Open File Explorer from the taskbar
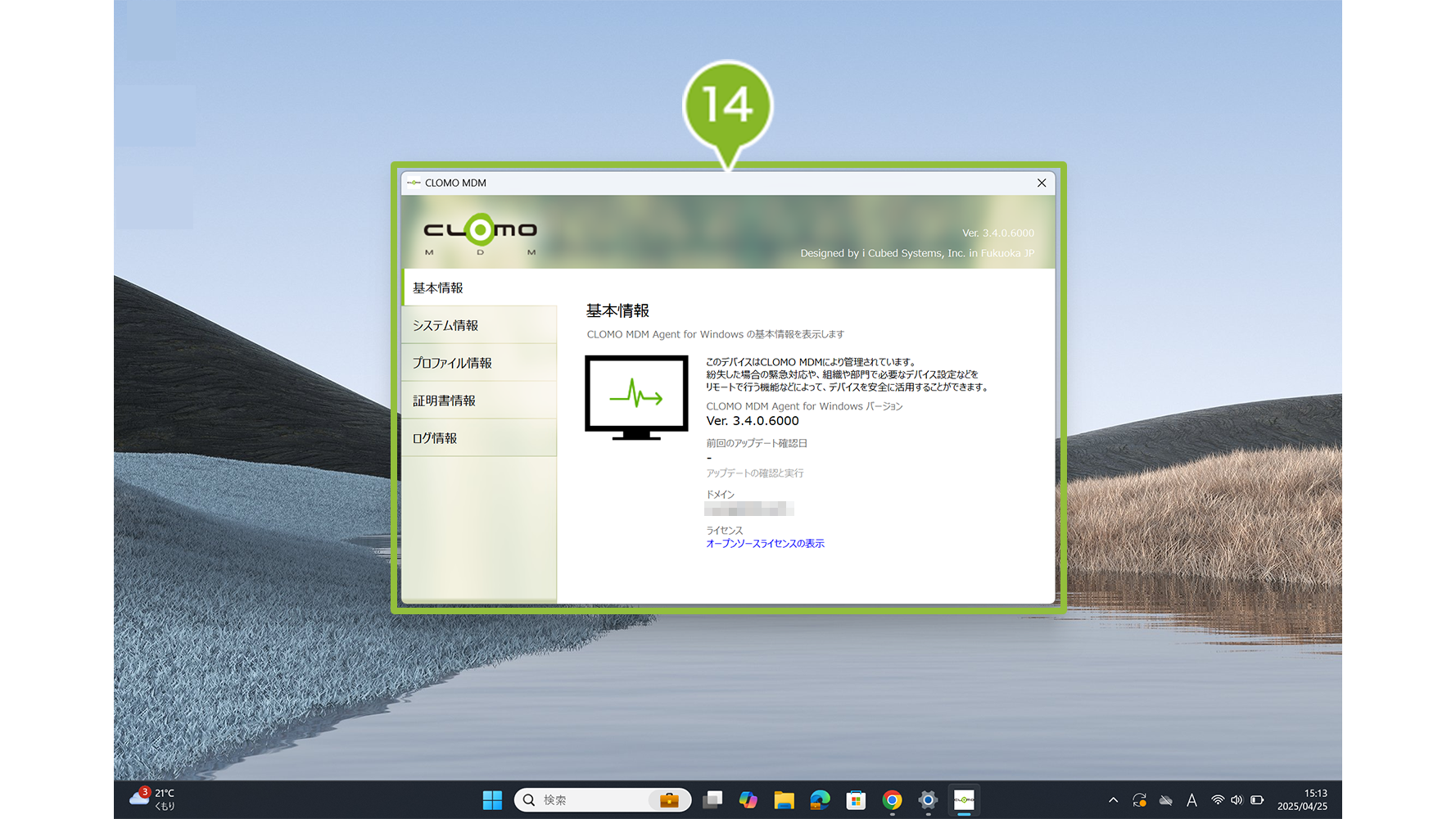 (x=785, y=800)
